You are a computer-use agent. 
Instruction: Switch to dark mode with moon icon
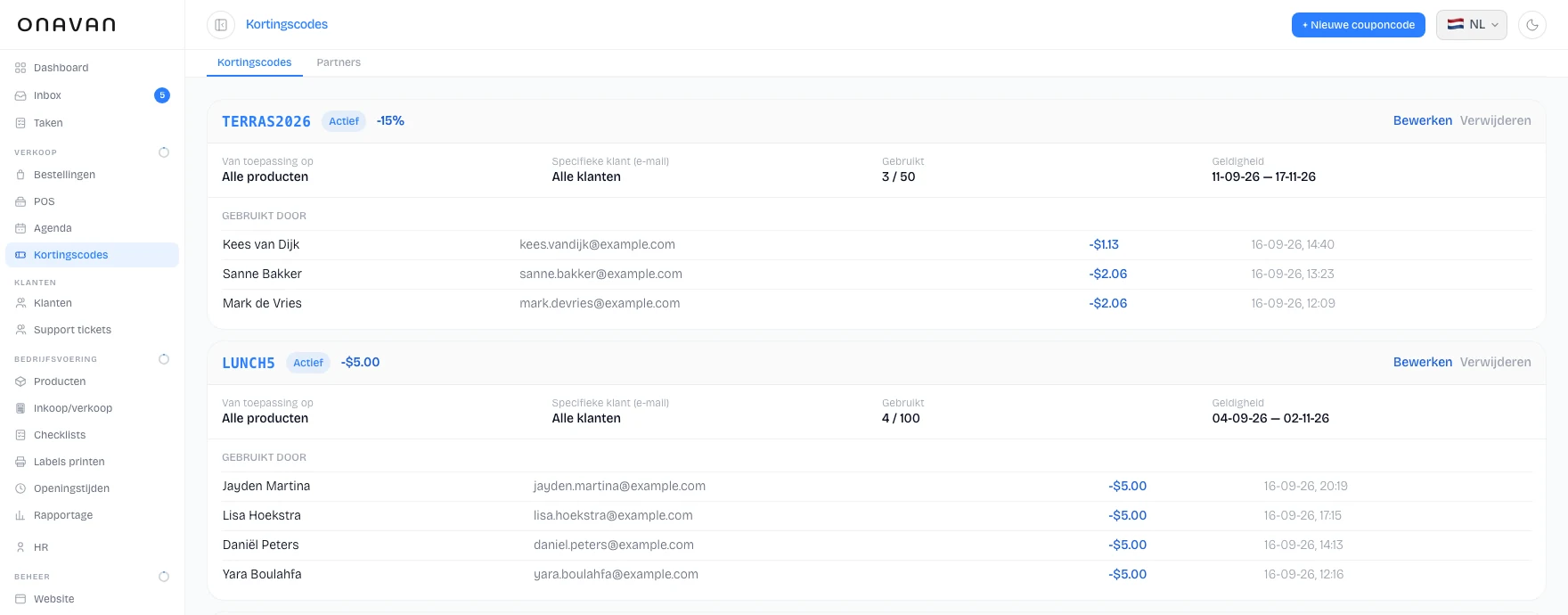point(1532,25)
